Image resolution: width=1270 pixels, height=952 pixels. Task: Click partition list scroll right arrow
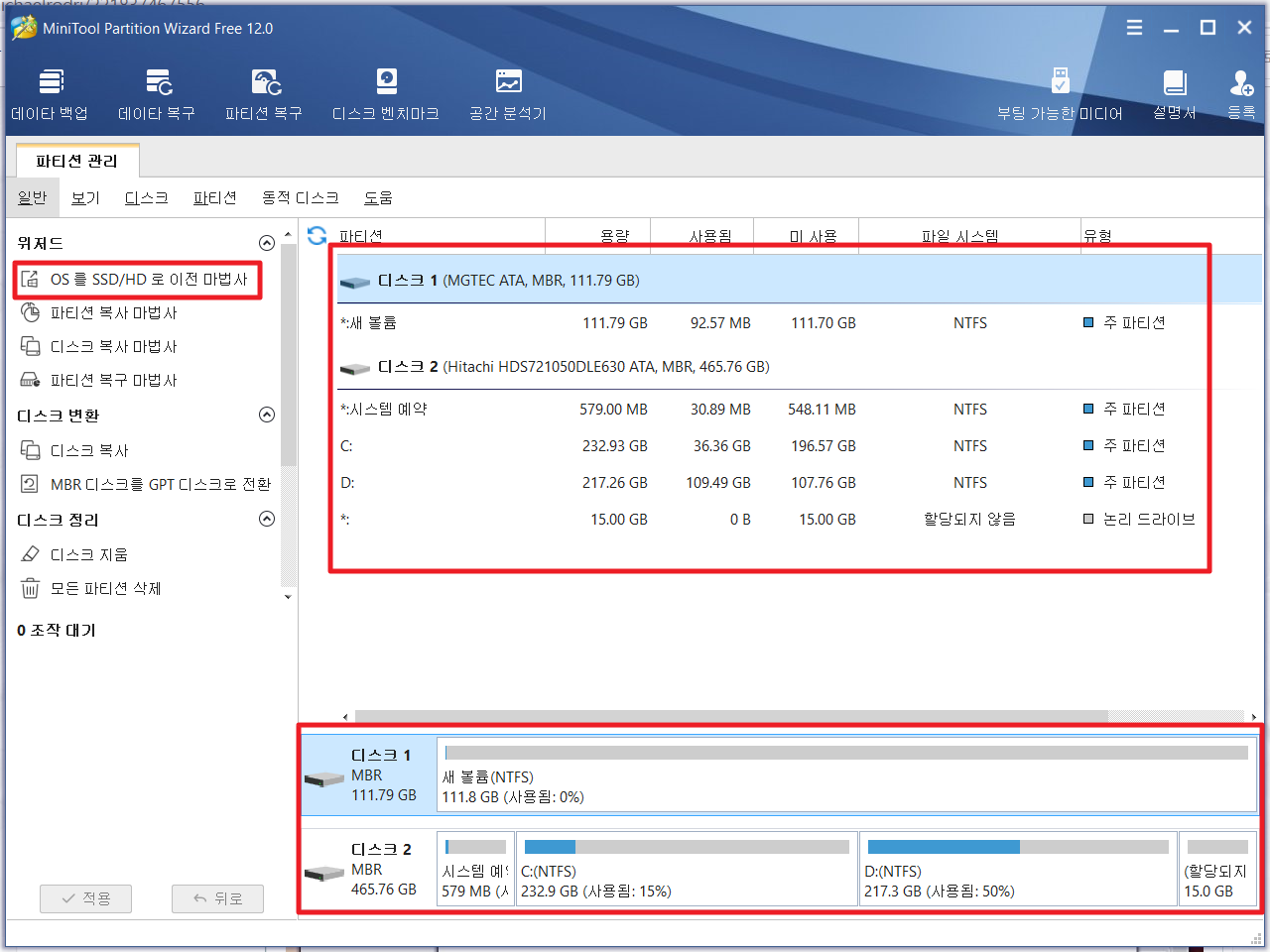click(1254, 716)
